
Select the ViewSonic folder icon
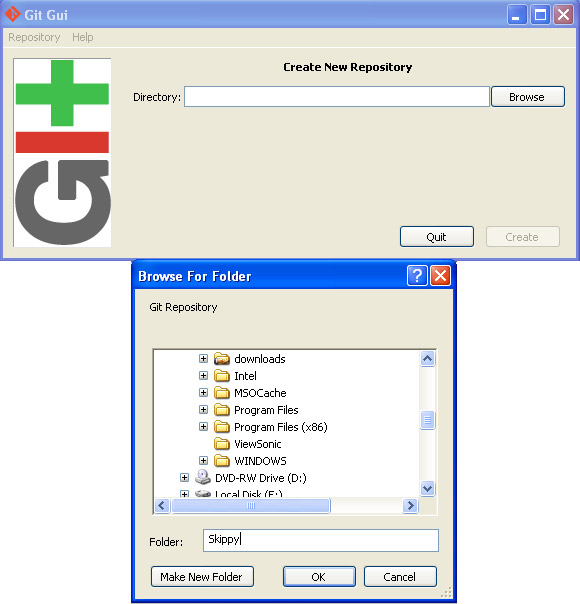222,444
